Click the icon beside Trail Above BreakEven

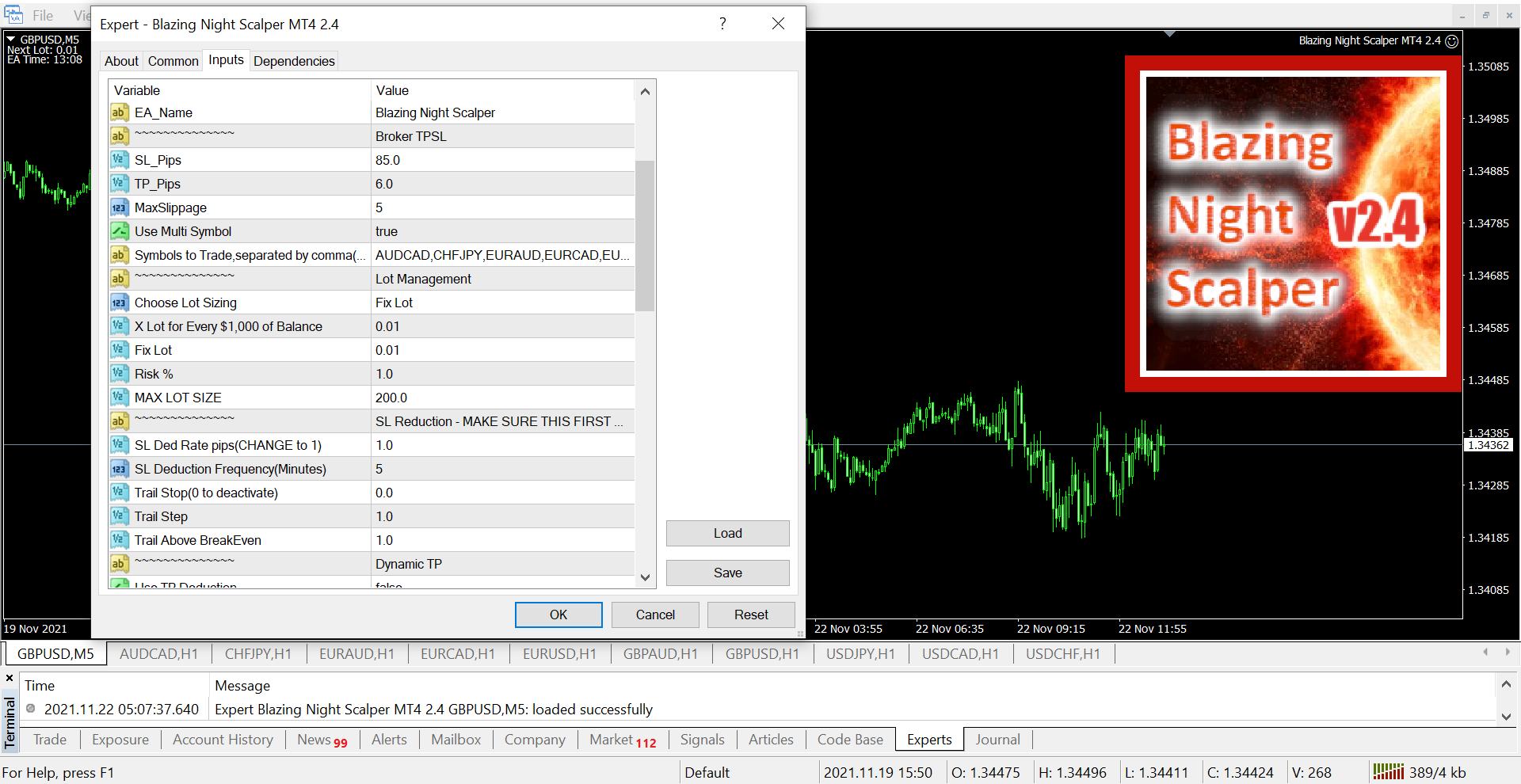coord(119,540)
